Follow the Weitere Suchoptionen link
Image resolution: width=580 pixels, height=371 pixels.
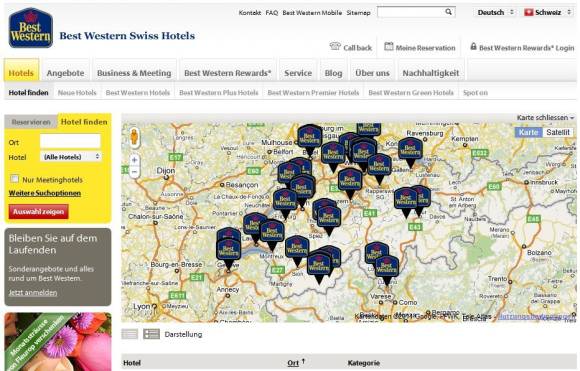(x=45, y=193)
